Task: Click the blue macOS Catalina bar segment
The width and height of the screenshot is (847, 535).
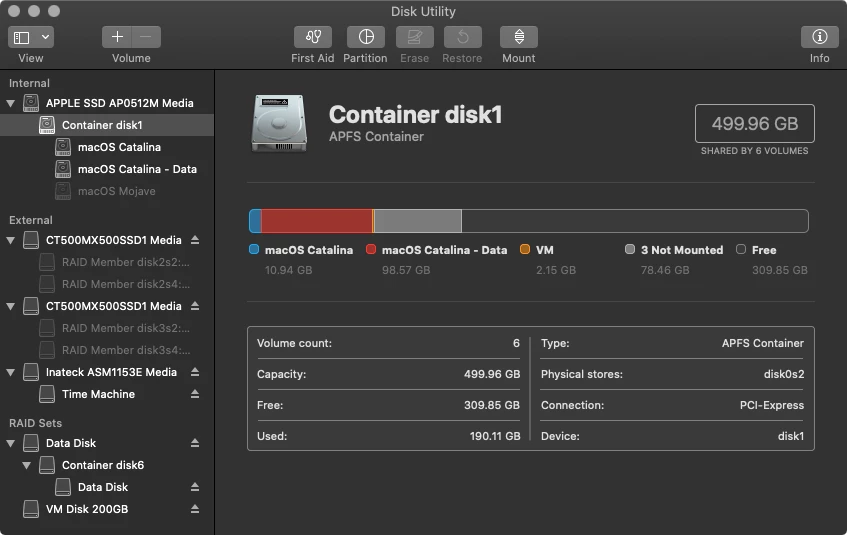Action: pyautogui.click(x=256, y=221)
